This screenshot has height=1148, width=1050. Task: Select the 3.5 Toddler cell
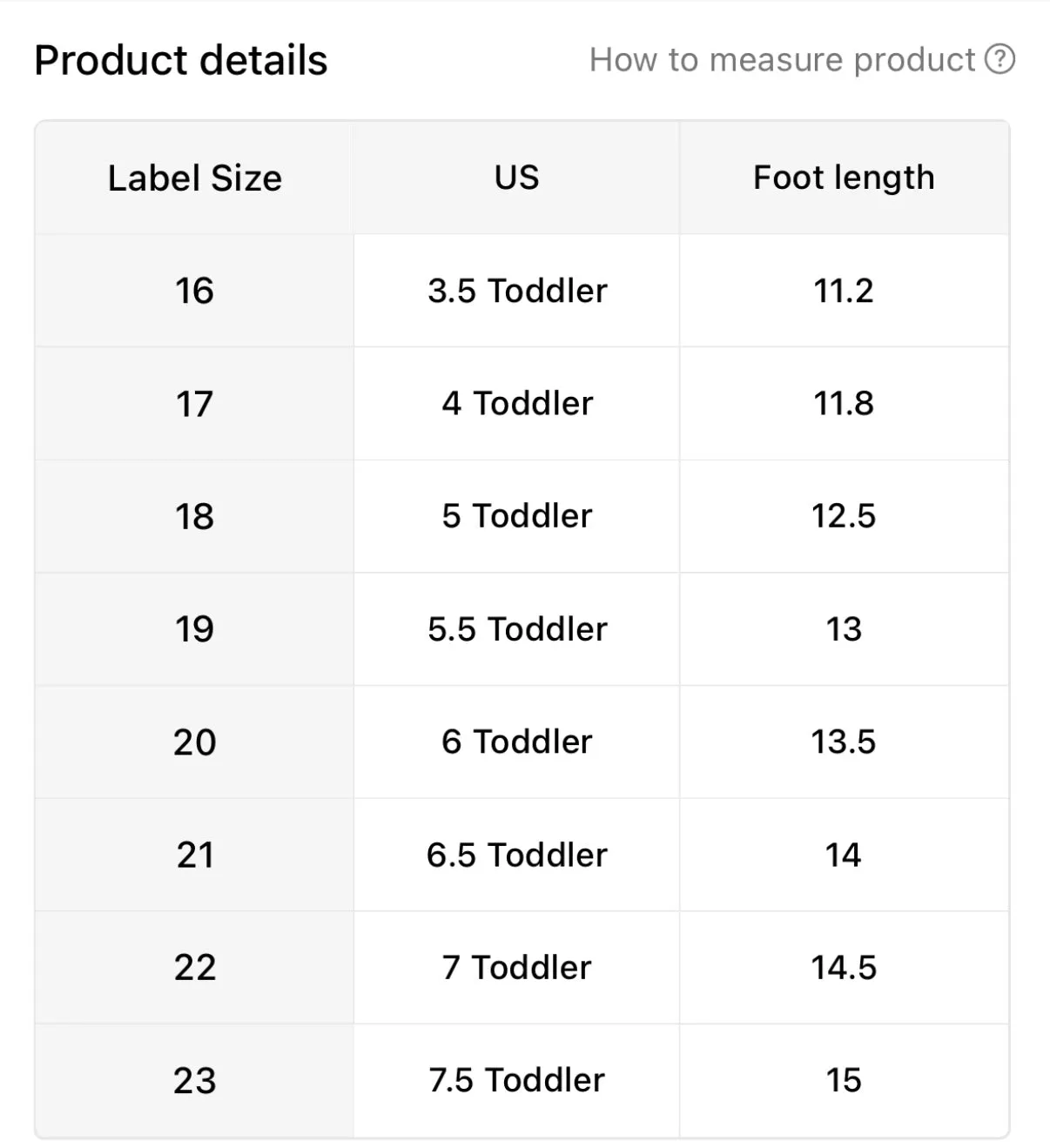pos(516,291)
